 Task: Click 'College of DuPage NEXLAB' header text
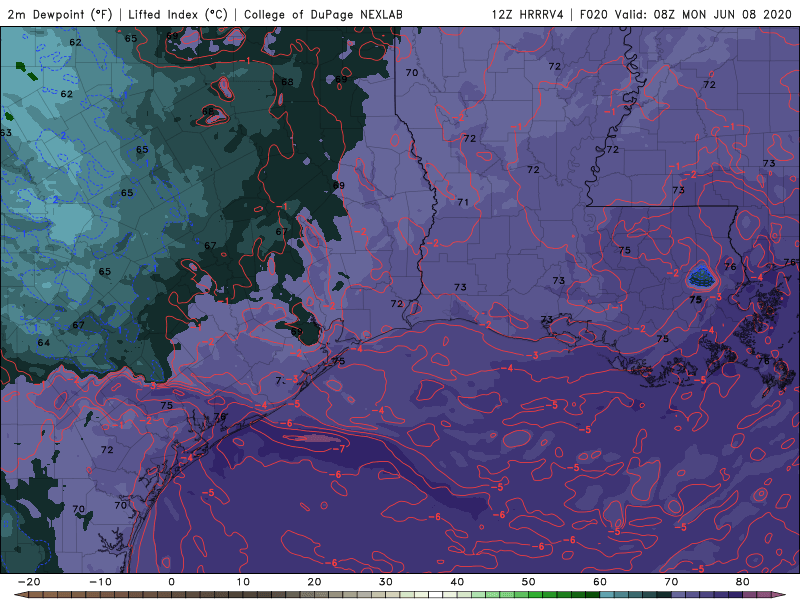coord(323,14)
